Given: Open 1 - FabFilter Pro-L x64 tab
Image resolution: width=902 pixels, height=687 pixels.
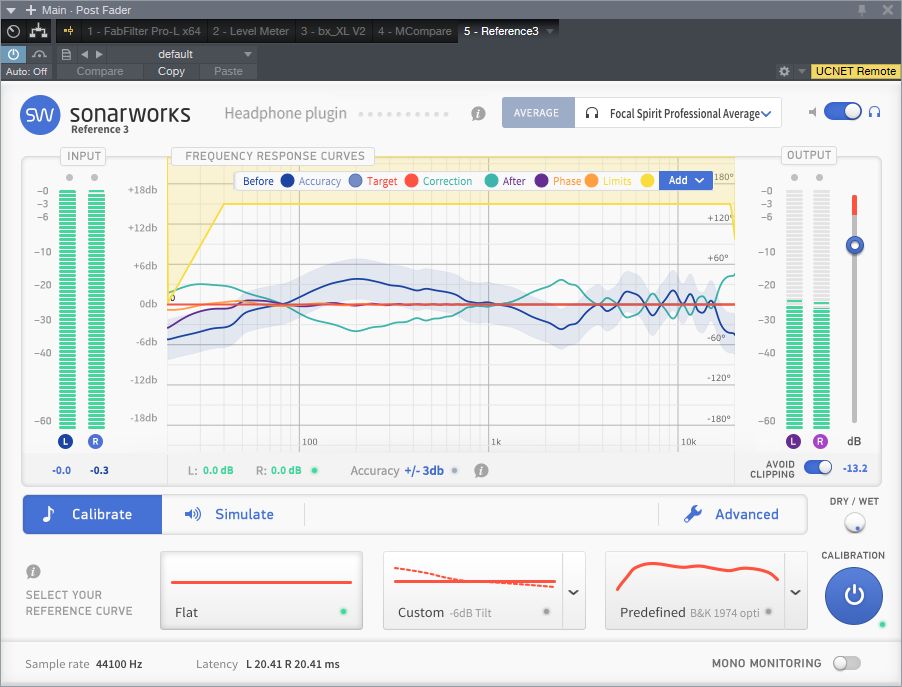Looking at the screenshot, I should pos(144,31).
